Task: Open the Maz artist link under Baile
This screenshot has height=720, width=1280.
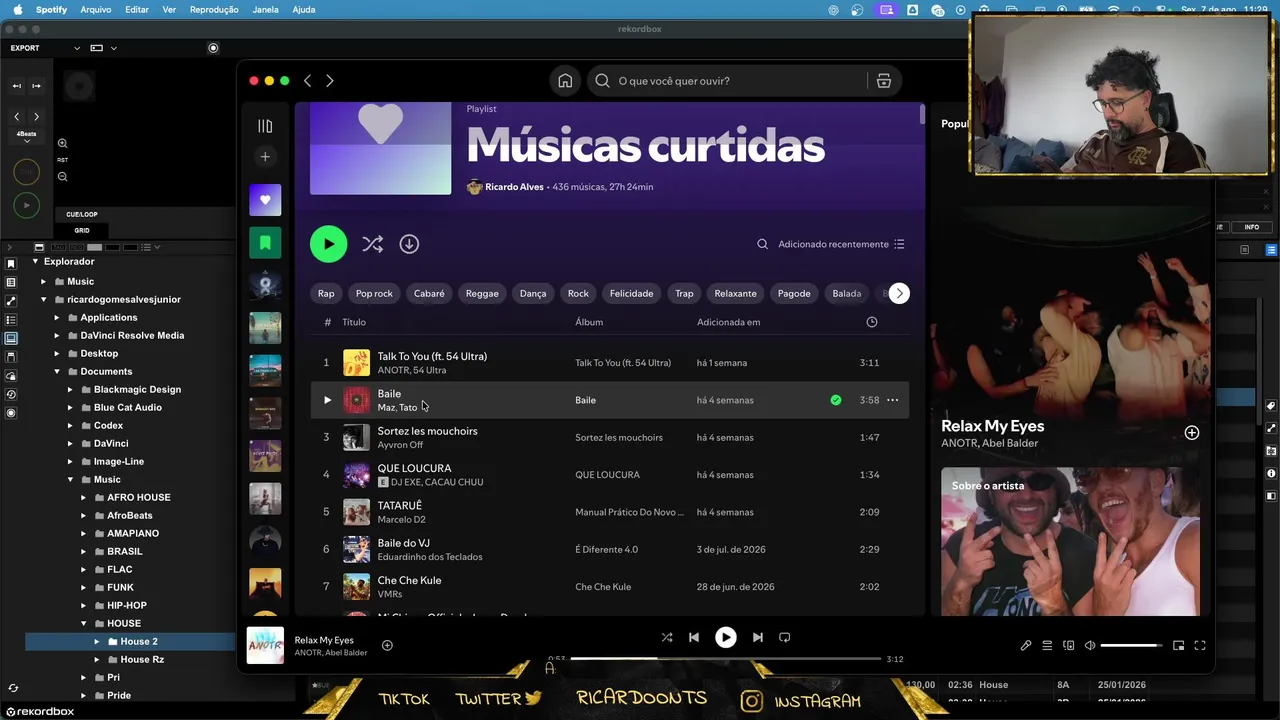Action: pos(386,408)
